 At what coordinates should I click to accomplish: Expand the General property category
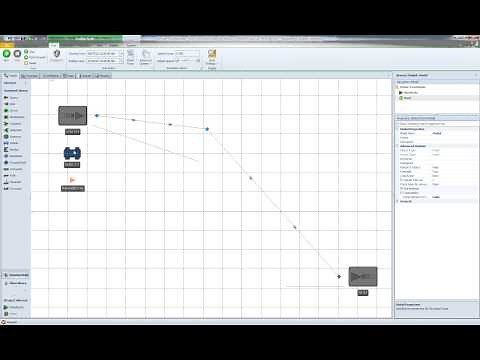click(398, 201)
